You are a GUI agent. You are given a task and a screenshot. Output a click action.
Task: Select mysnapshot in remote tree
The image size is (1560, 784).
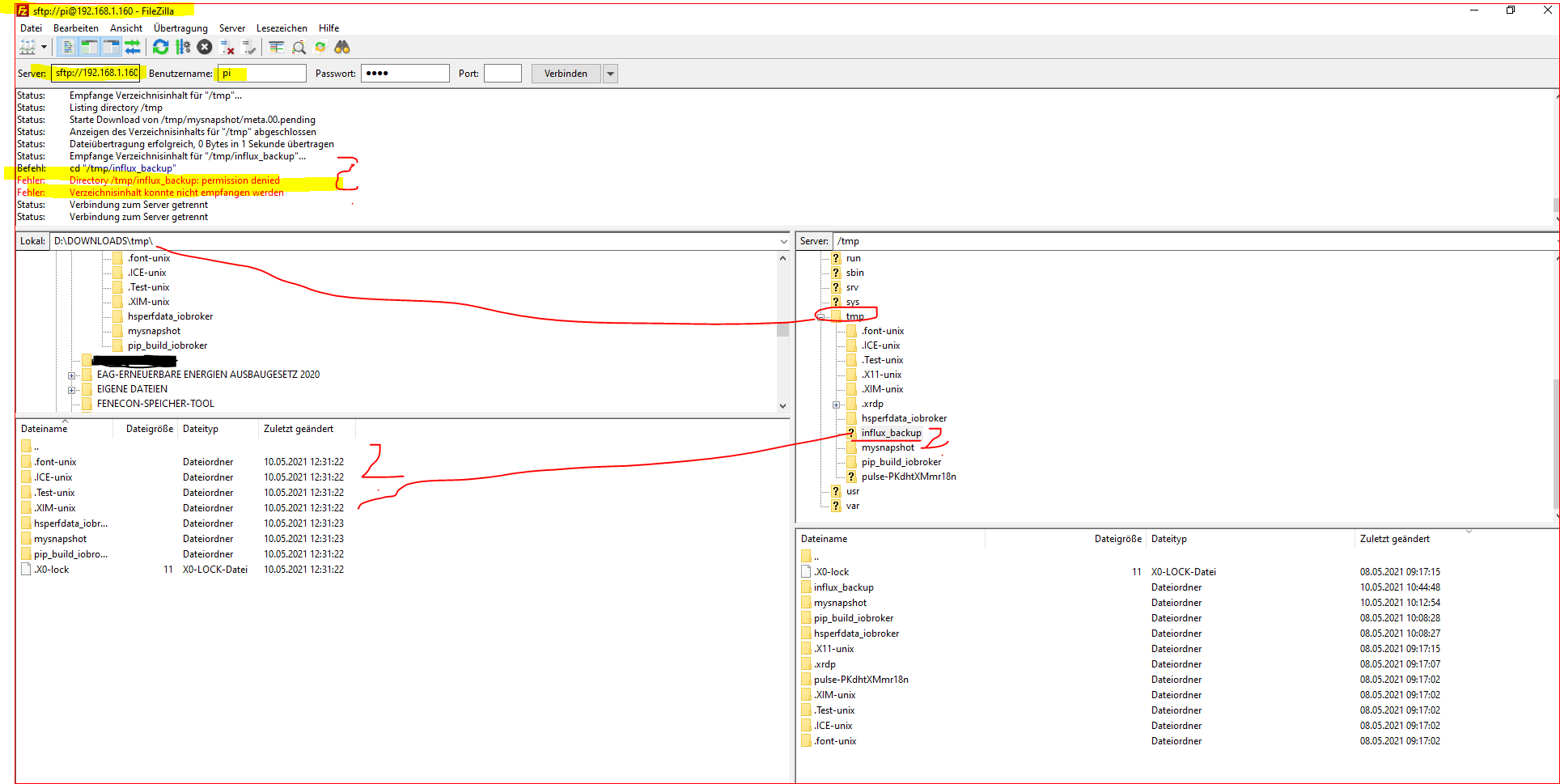888,447
